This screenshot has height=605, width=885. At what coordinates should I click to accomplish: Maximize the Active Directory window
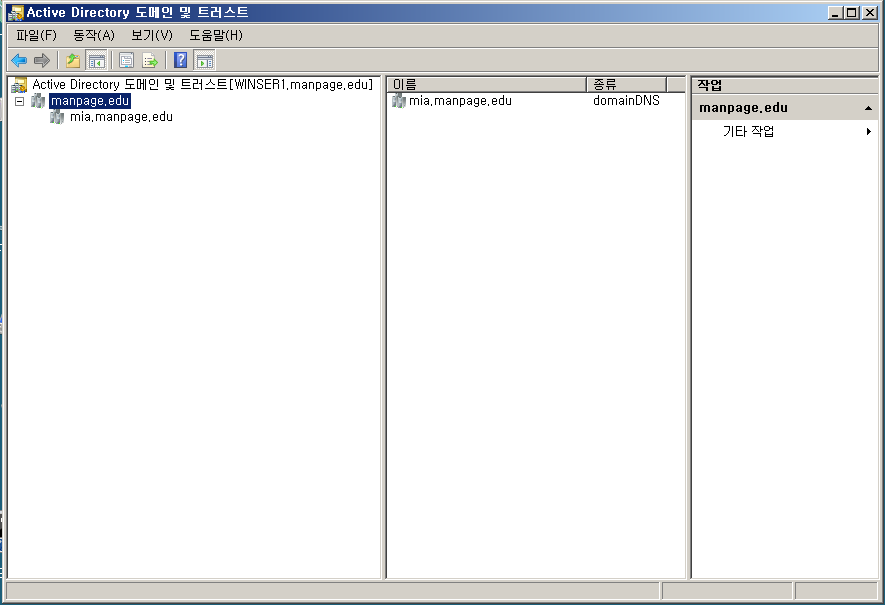click(x=852, y=12)
